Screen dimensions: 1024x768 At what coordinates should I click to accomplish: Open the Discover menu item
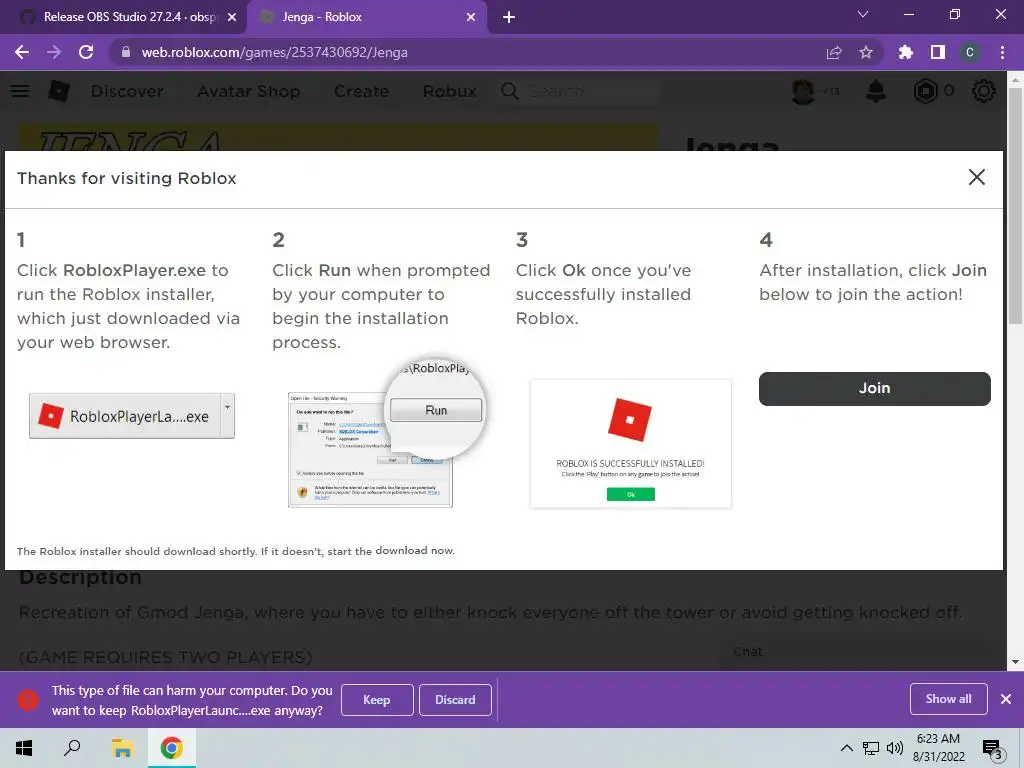[x=127, y=91]
